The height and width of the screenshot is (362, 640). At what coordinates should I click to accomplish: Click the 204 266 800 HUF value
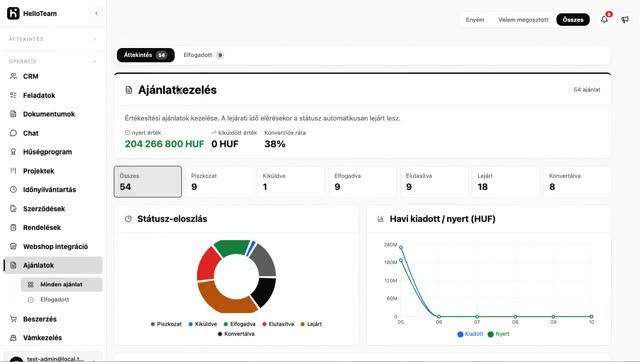tap(164, 144)
